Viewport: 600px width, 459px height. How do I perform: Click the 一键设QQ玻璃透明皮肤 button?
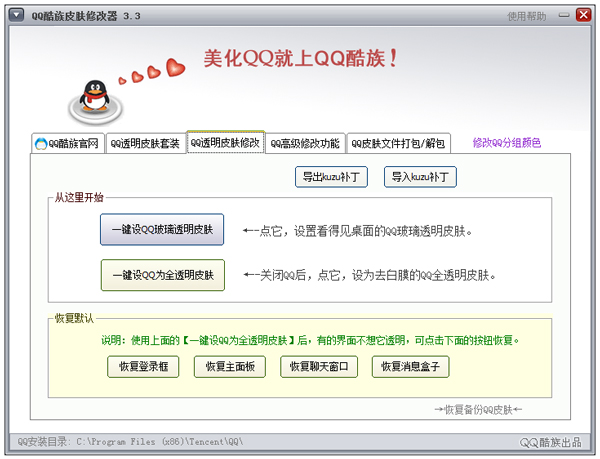pos(162,230)
